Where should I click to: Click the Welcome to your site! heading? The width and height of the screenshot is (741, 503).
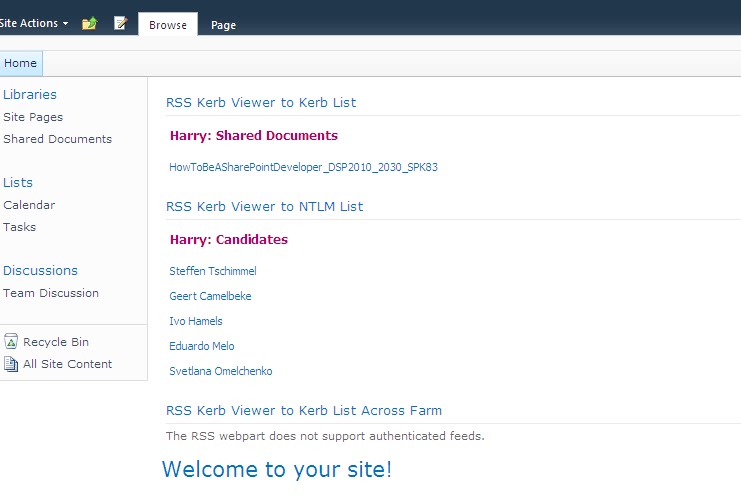click(x=277, y=469)
